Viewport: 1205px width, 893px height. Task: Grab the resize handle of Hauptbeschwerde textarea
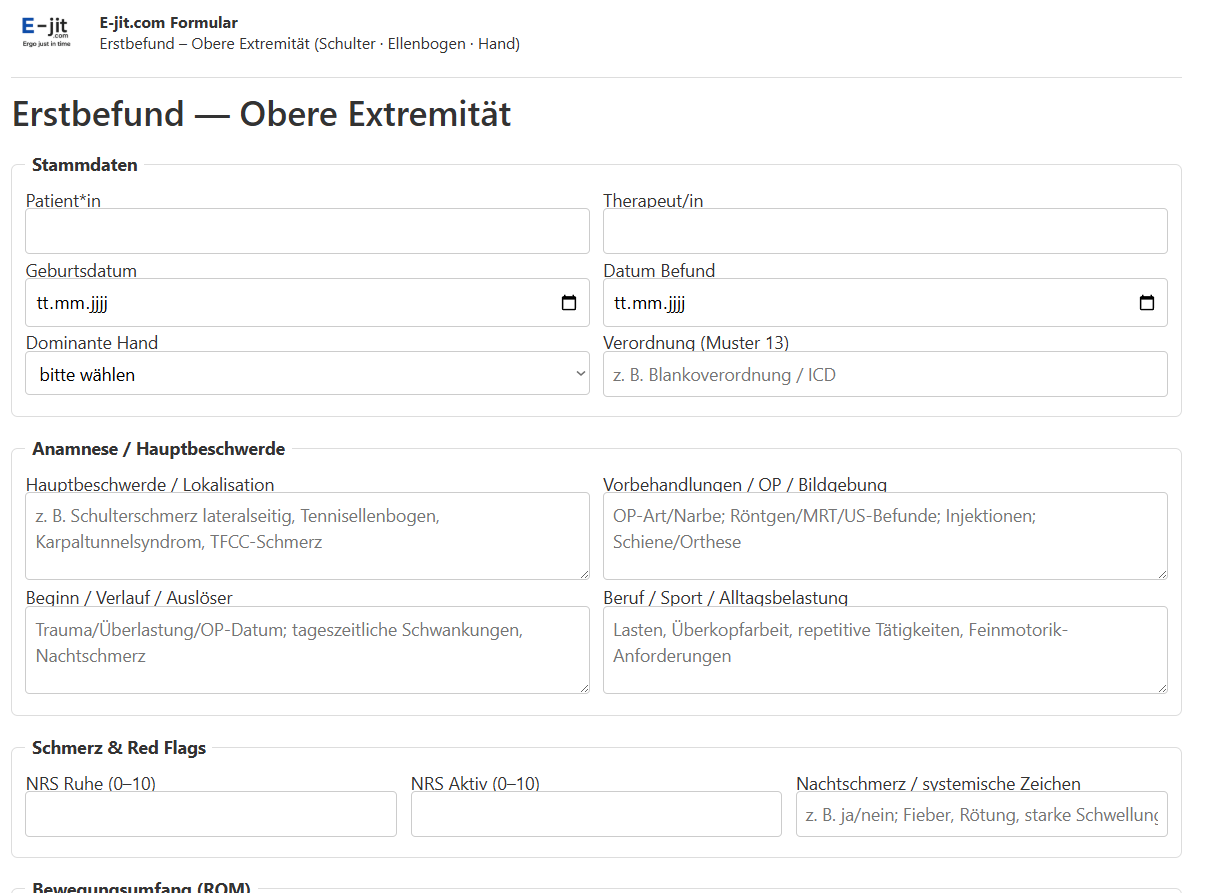[x=583, y=573]
